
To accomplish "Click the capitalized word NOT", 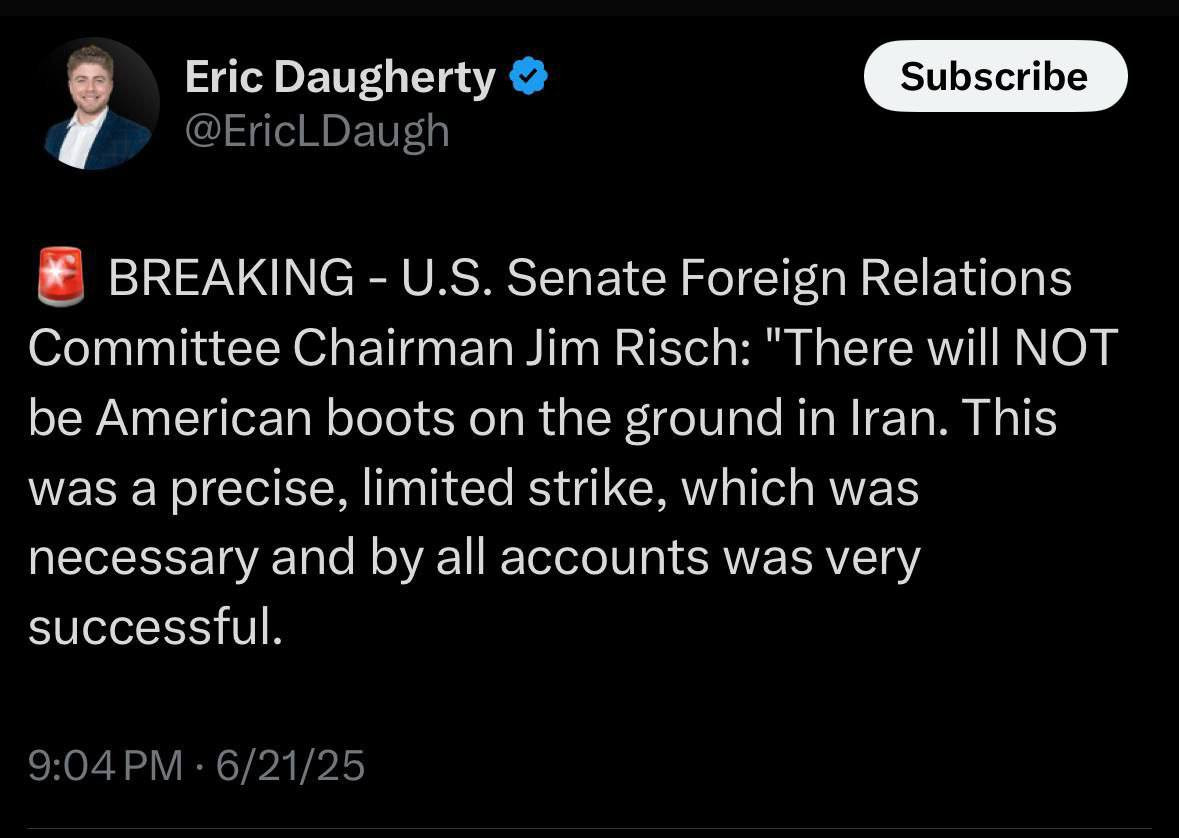I will point(1065,348).
